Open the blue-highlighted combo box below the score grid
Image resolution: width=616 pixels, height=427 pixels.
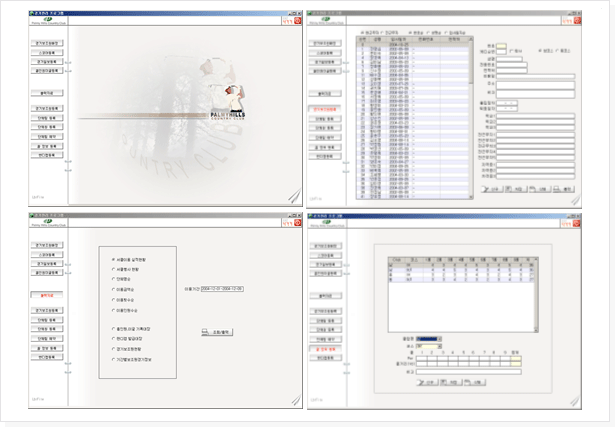pyautogui.click(x=430, y=339)
